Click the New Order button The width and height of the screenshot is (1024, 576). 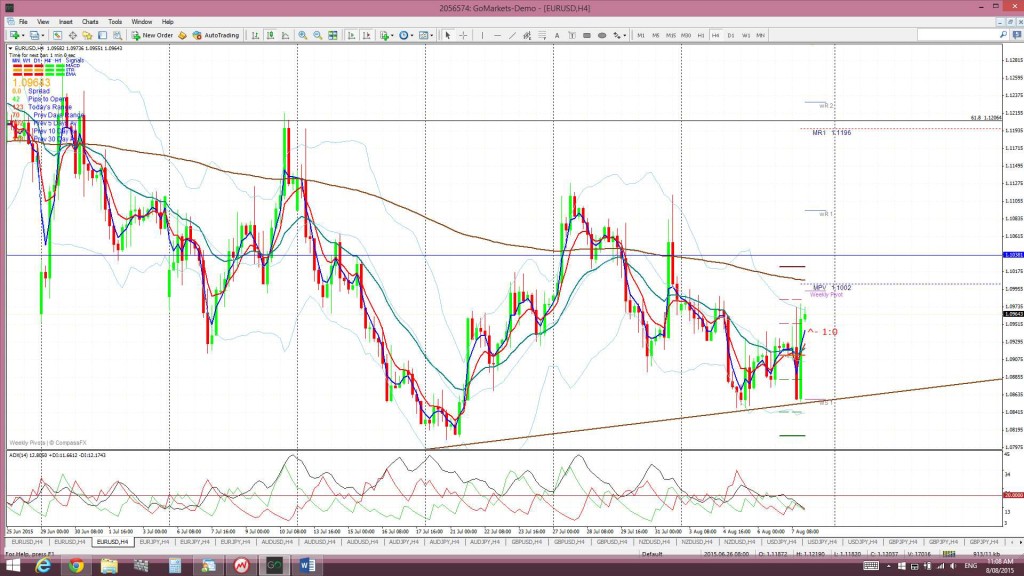pos(152,35)
